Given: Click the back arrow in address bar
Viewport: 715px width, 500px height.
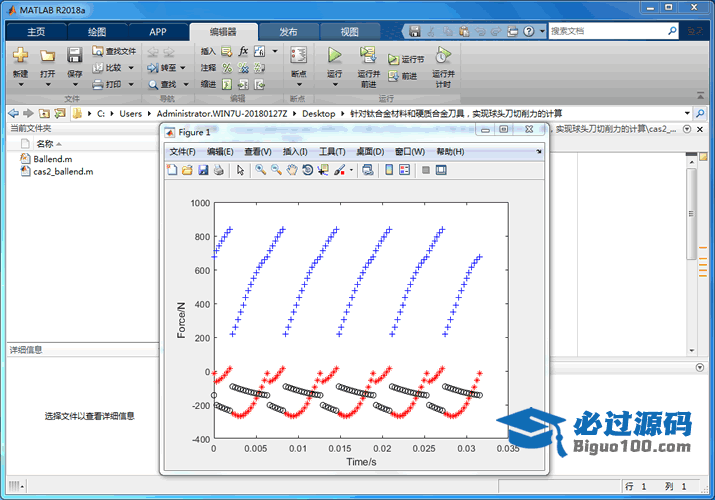Looking at the screenshot, I should click(x=14, y=113).
